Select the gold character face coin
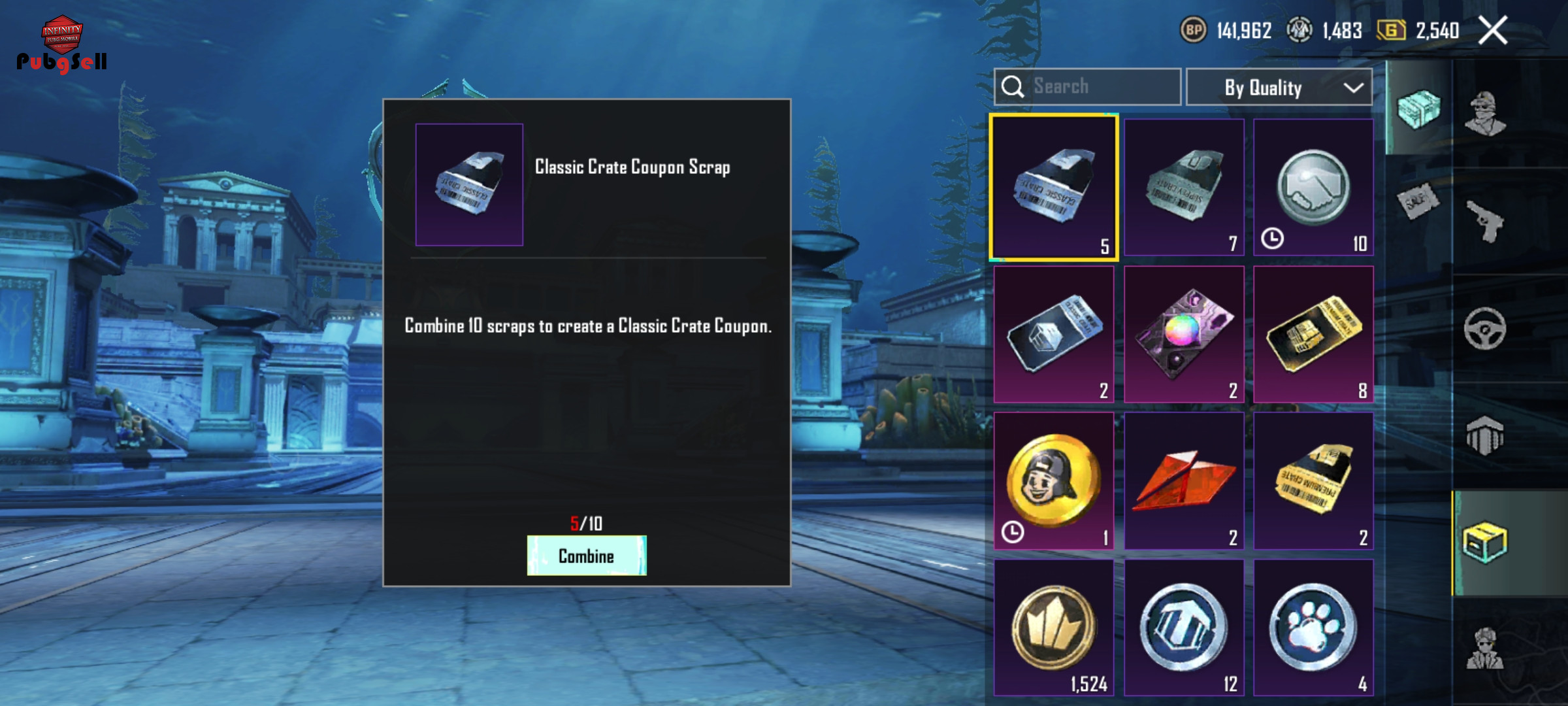Image resolution: width=1568 pixels, height=706 pixels. 1054,480
